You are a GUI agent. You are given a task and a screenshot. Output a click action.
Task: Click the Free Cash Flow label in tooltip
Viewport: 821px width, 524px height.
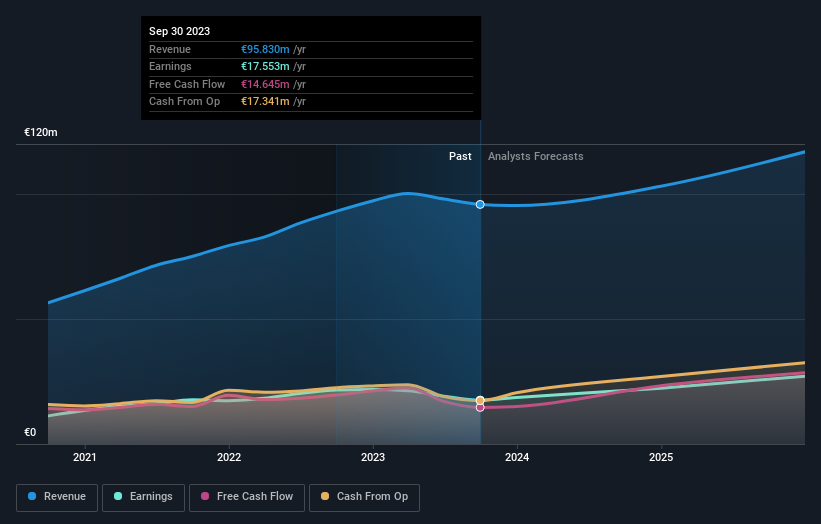[x=187, y=84]
